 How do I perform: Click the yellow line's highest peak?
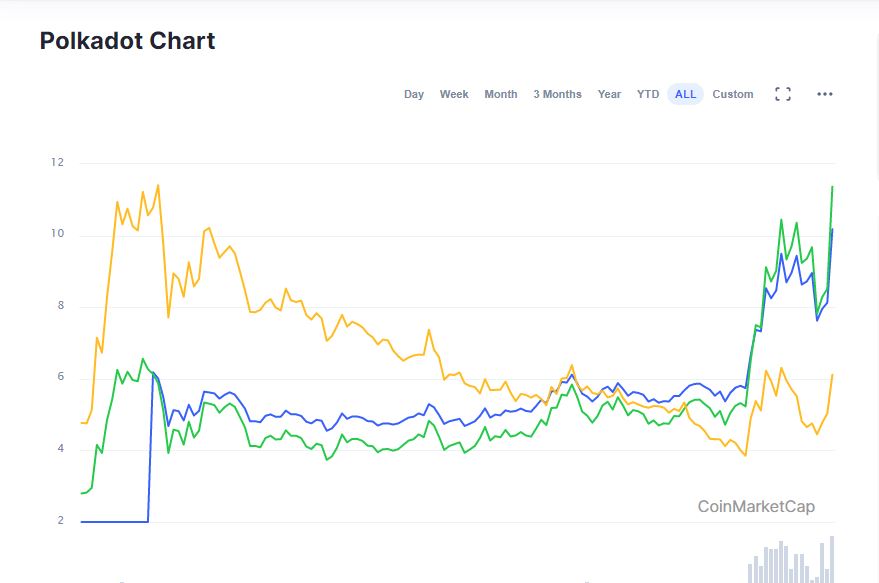tap(158, 186)
